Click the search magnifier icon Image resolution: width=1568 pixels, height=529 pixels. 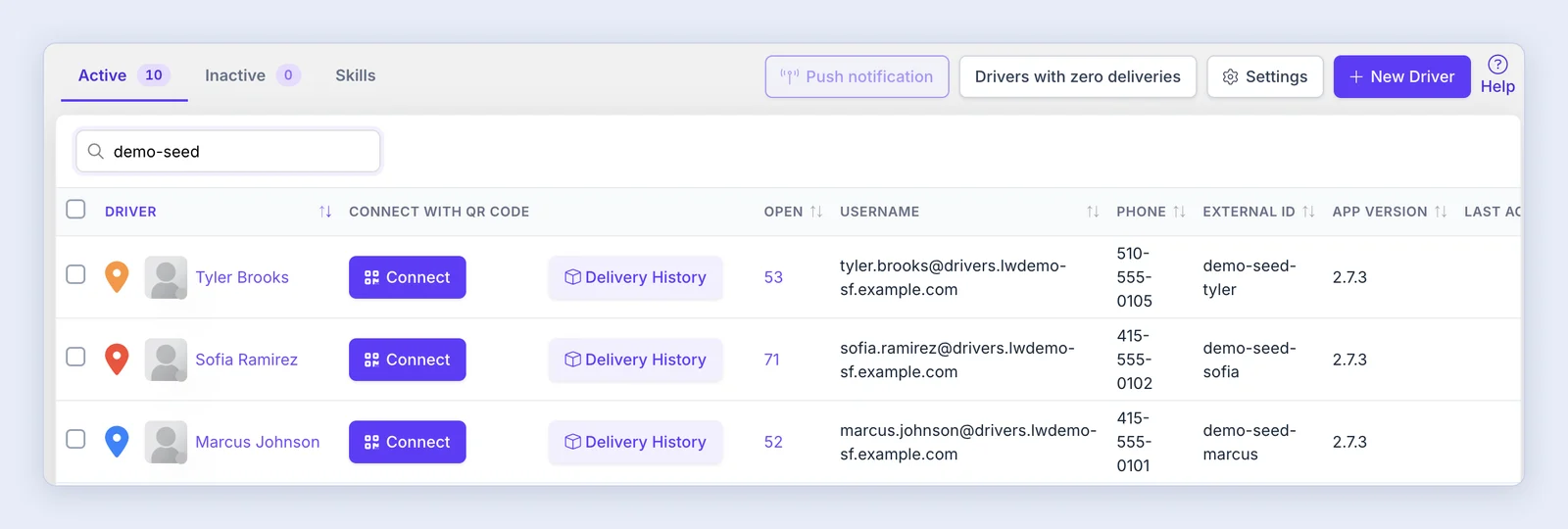pyautogui.click(x=96, y=151)
